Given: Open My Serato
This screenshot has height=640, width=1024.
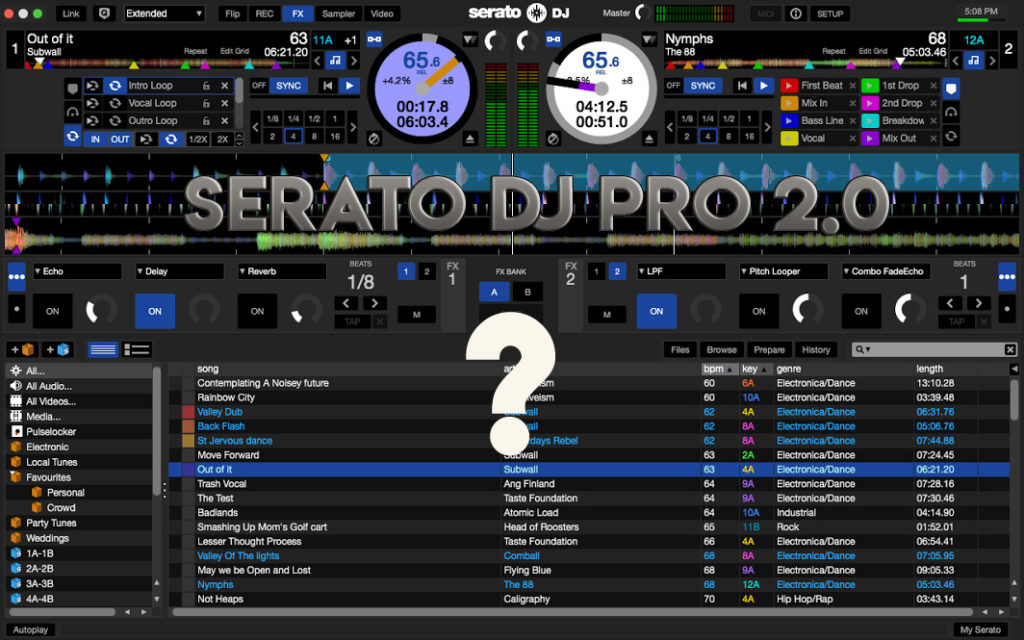Looking at the screenshot, I should point(980,630).
